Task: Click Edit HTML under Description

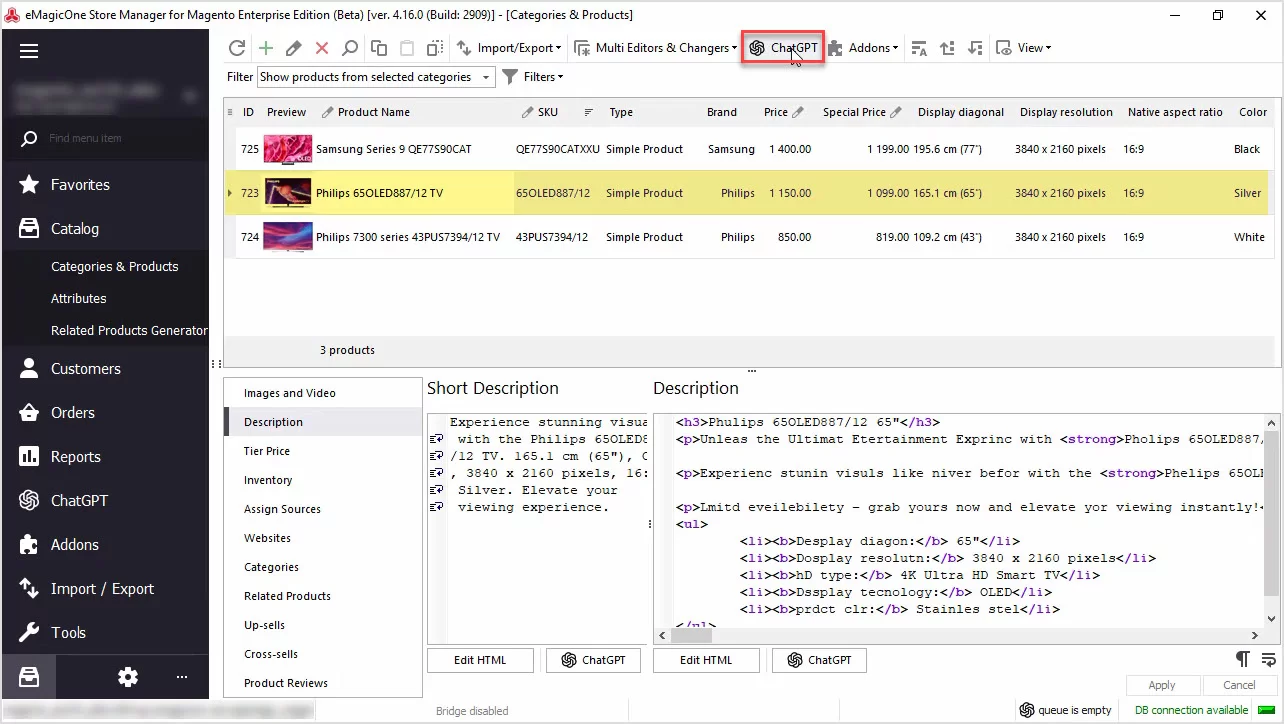Action: click(706, 660)
